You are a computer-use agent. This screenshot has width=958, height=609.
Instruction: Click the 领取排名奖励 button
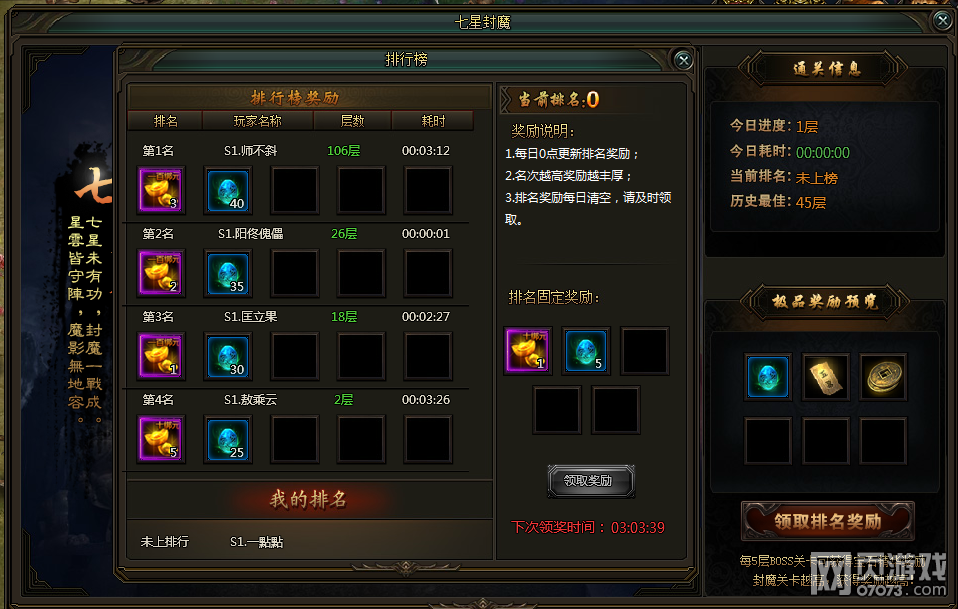tap(828, 521)
